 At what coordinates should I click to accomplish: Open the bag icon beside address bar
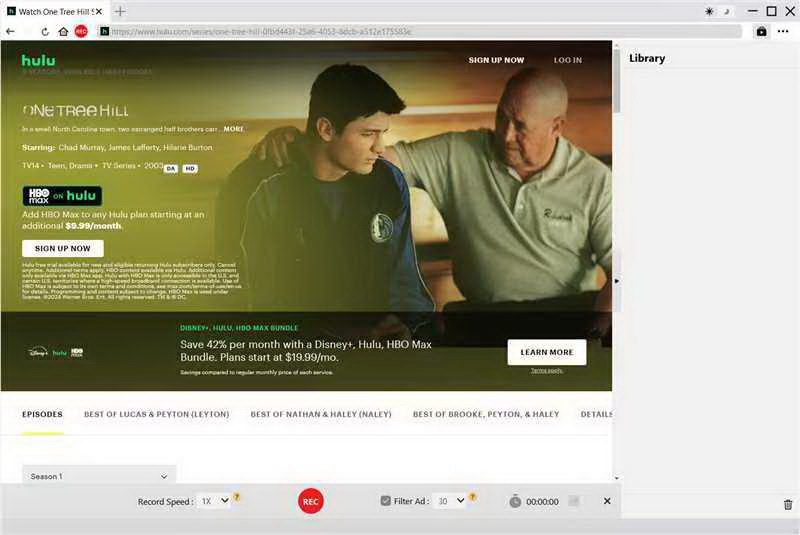(x=762, y=31)
